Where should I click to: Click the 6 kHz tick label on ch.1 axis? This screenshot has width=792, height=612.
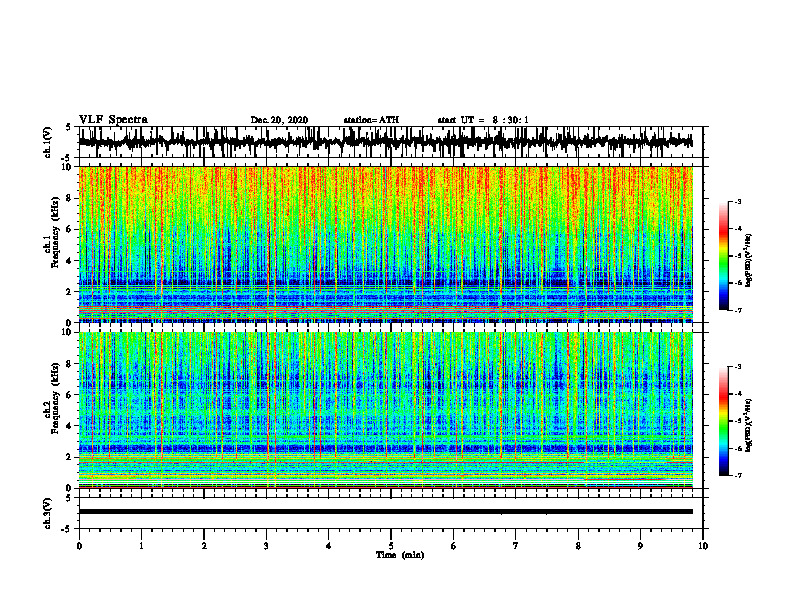point(69,229)
